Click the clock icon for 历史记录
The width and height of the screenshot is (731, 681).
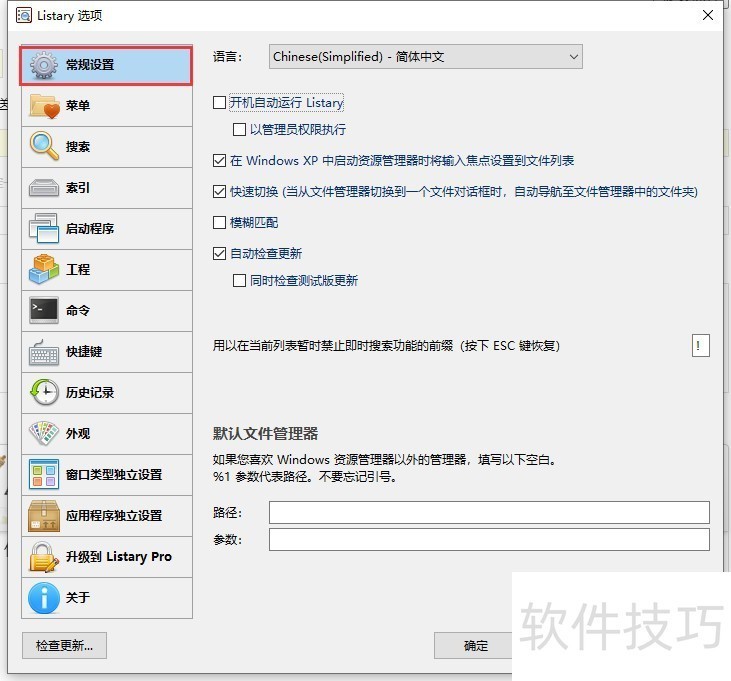pyautogui.click(x=44, y=392)
